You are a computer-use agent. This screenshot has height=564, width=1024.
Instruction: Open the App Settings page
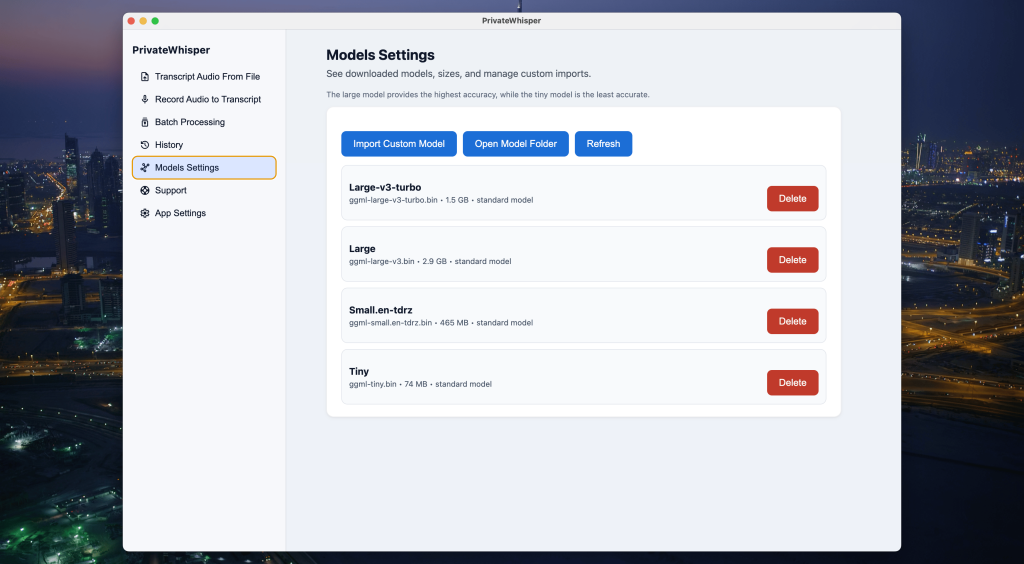point(180,213)
